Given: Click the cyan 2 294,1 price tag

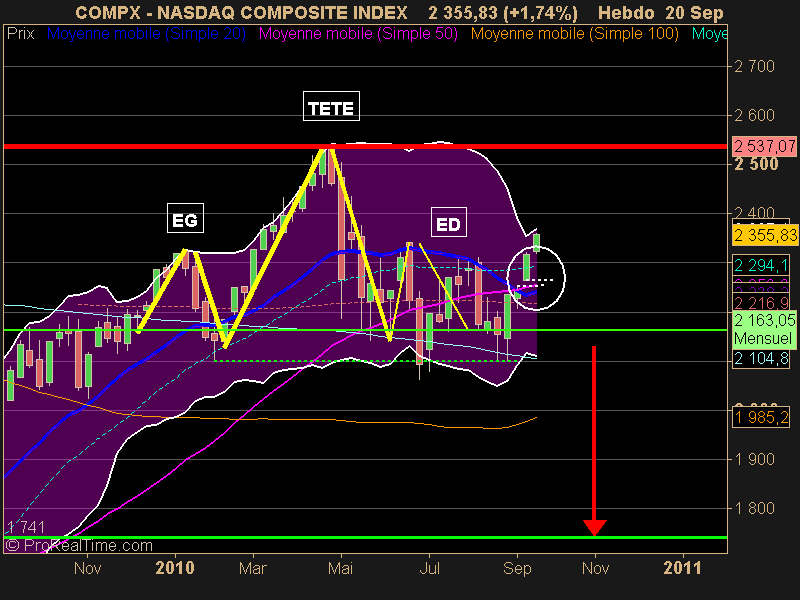Looking at the screenshot, I should click(760, 265).
